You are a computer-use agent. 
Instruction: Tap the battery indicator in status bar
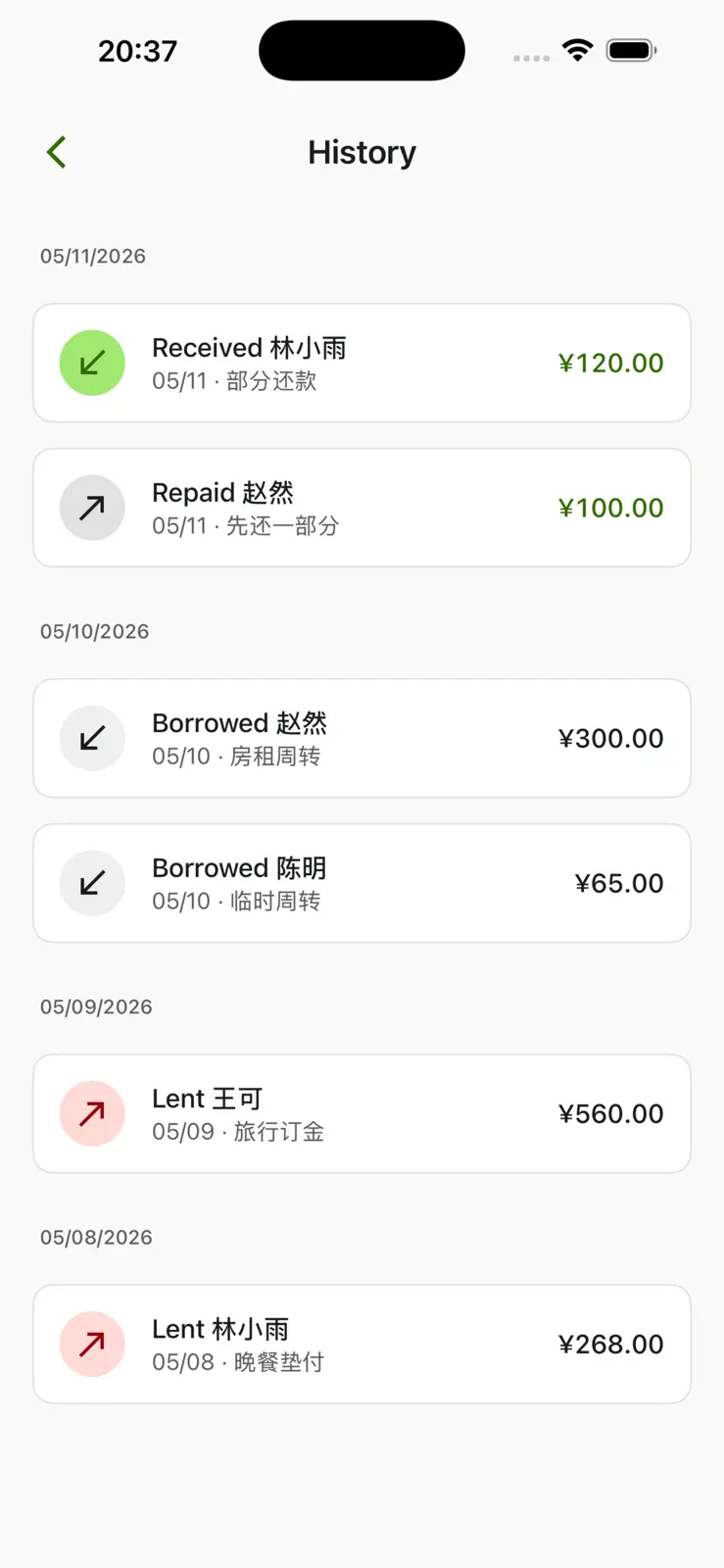[x=631, y=50]
